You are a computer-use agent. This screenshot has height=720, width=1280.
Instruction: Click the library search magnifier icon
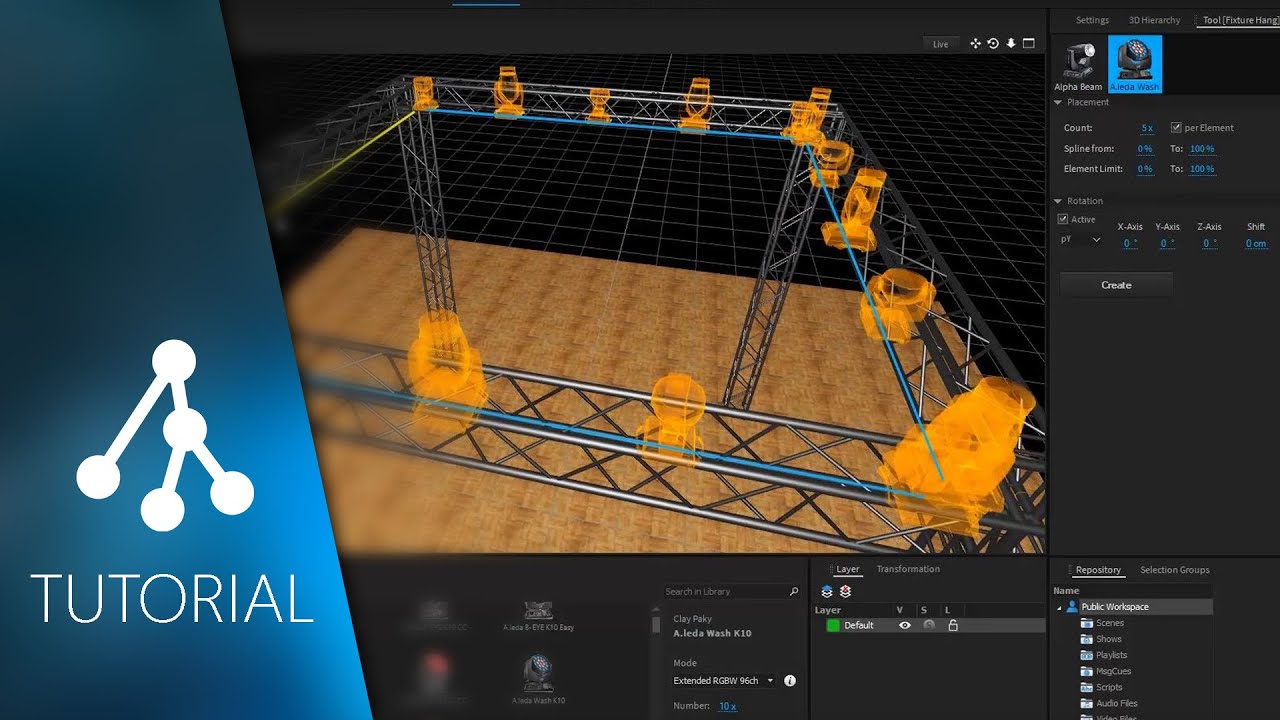click(795, 592)
